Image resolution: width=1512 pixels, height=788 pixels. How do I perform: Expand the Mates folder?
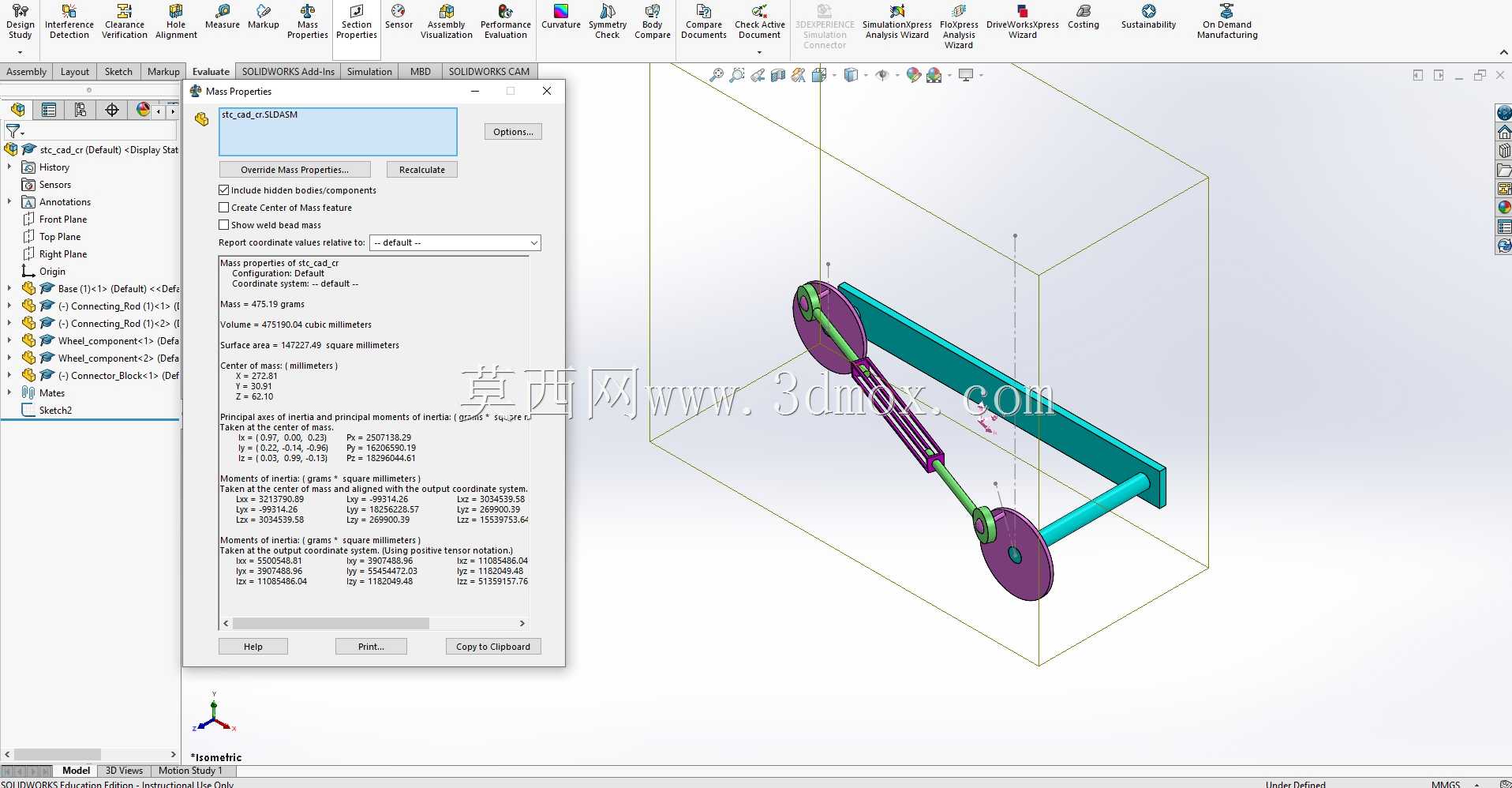point(9,393)
